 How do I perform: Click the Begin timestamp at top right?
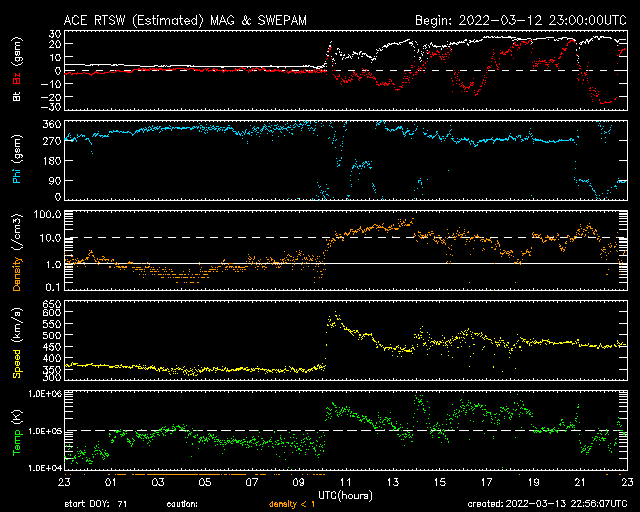[521, 19]
